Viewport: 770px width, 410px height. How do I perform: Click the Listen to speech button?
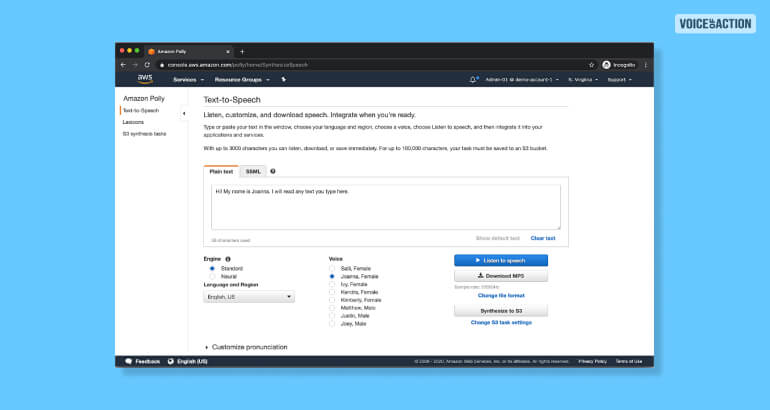(501, 260)
